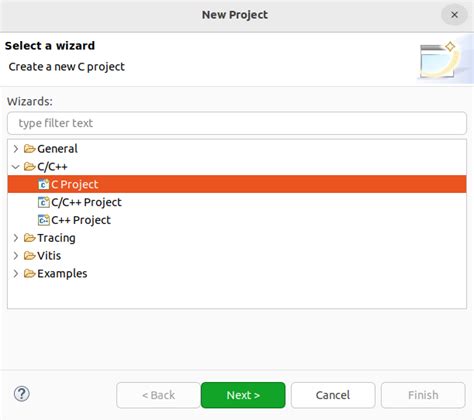Go to the next wizard page
The width and height of the screenshot is (474, 420).
tap(243, 395)
